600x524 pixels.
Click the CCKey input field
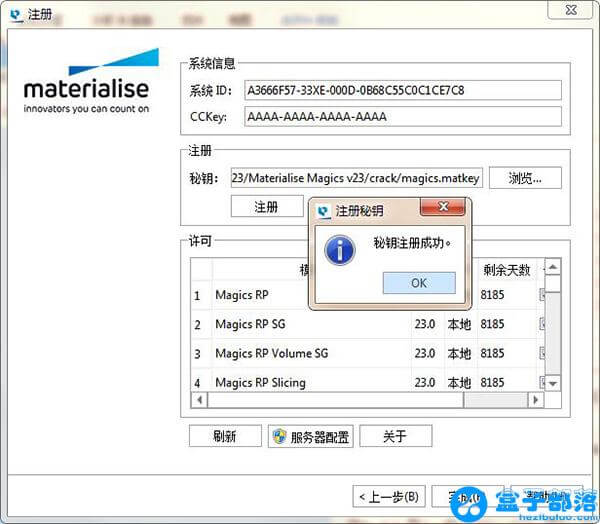click(403, 116)
